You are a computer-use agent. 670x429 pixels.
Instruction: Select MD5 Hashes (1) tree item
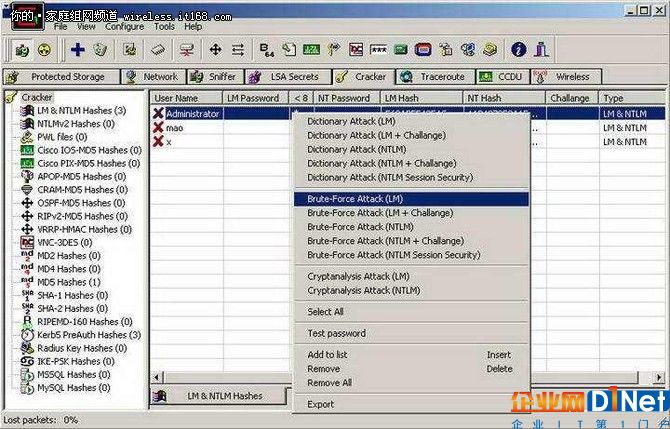tap(69, 282)
